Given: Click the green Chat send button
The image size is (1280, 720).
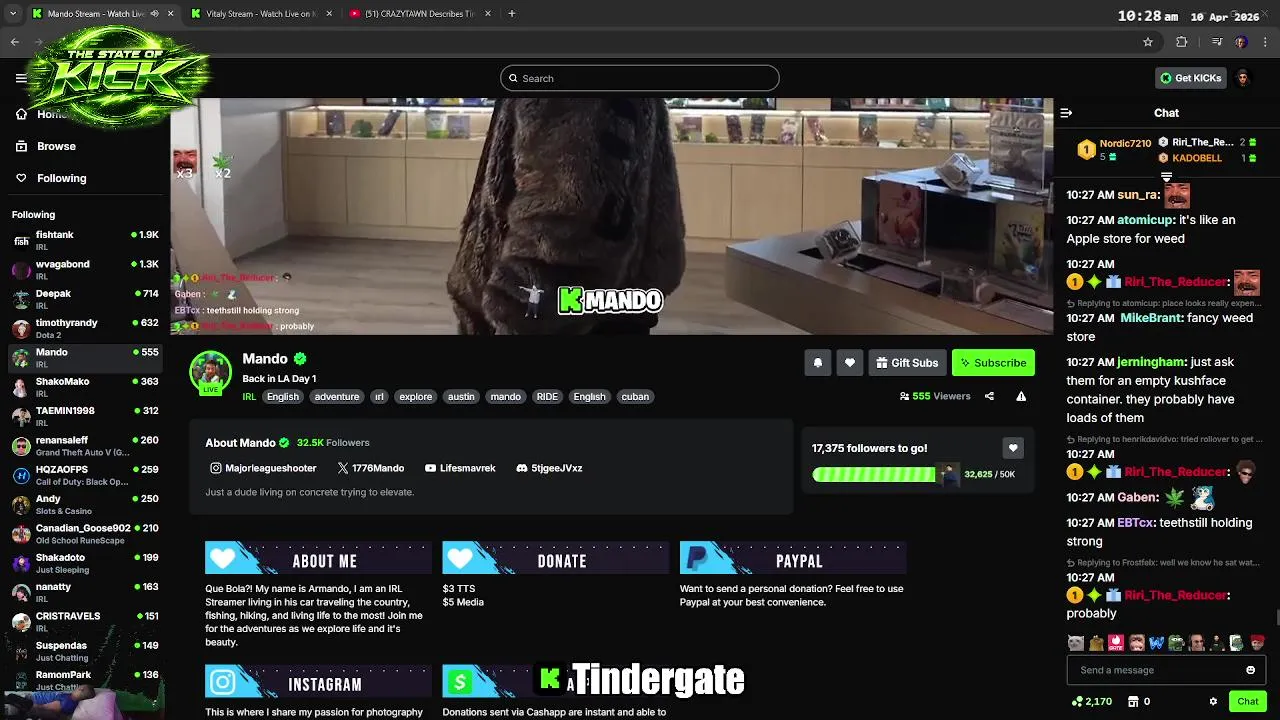Looking at the screenshot, I should [x=1247, y=701].
